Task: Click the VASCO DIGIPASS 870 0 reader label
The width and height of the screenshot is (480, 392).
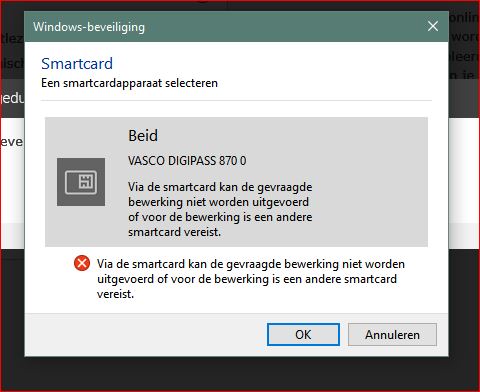Action: point(187,161)
